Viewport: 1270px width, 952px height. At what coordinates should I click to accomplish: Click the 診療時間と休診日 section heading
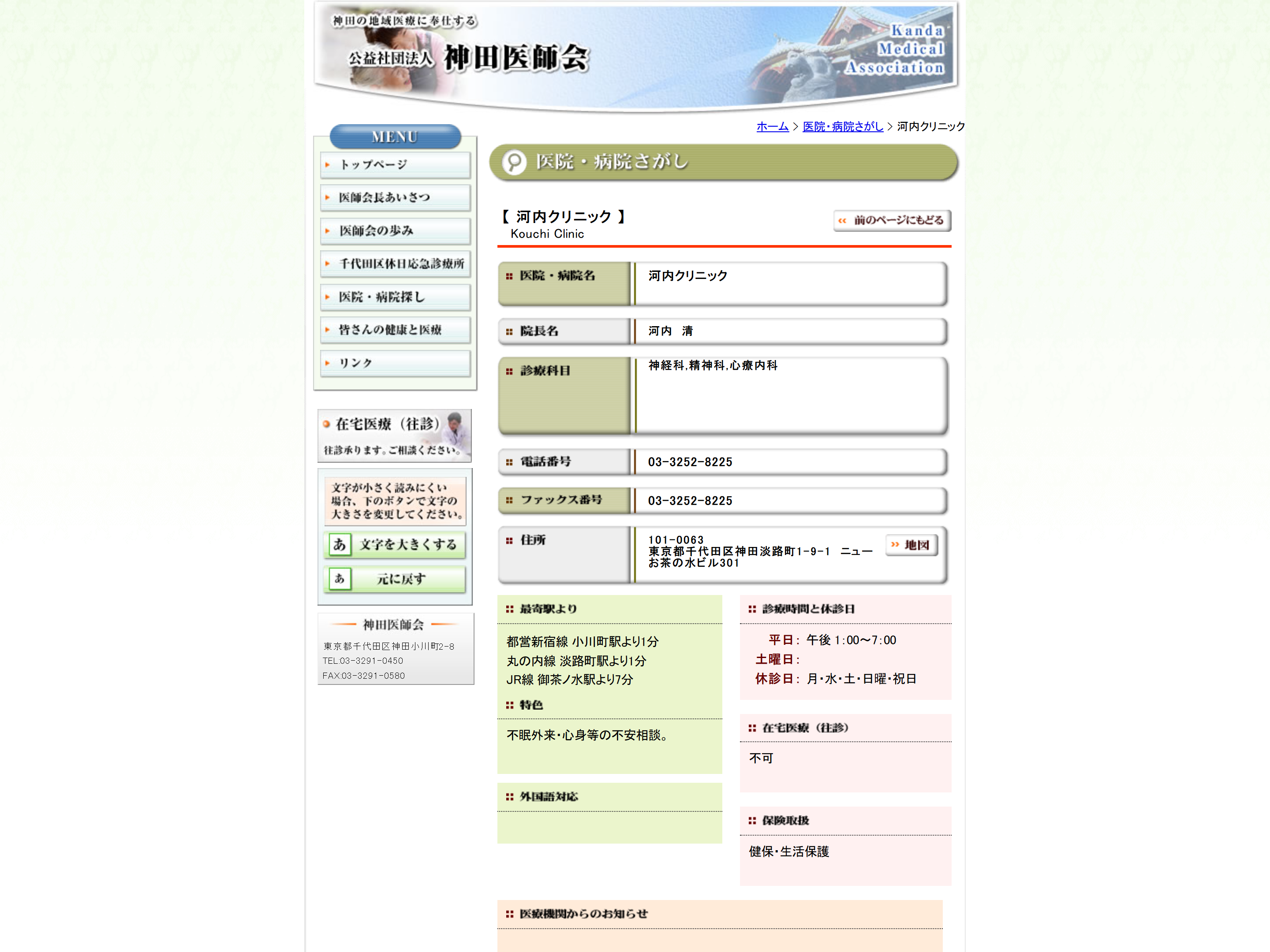click(x=808, y=610)
